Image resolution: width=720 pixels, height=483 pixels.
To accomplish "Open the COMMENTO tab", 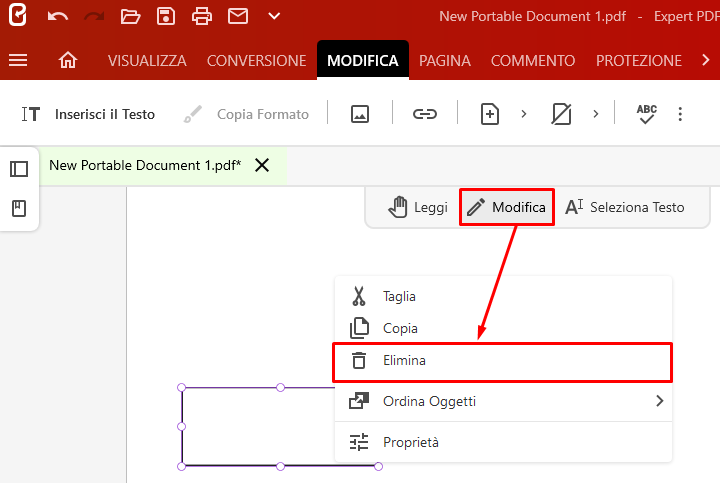I will click(x=533, y=61).
